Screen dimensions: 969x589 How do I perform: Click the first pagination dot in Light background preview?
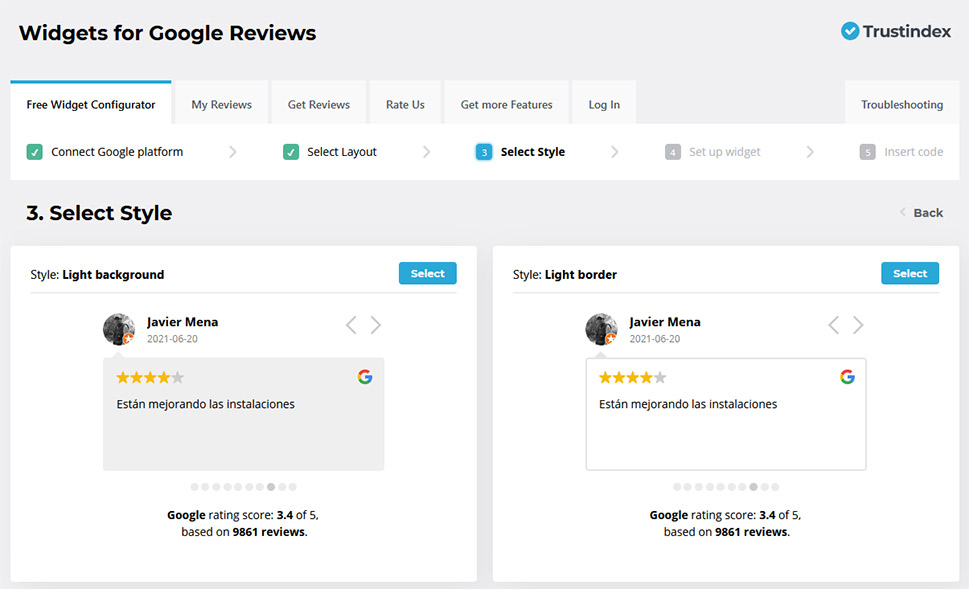click(x=195, y=487)
